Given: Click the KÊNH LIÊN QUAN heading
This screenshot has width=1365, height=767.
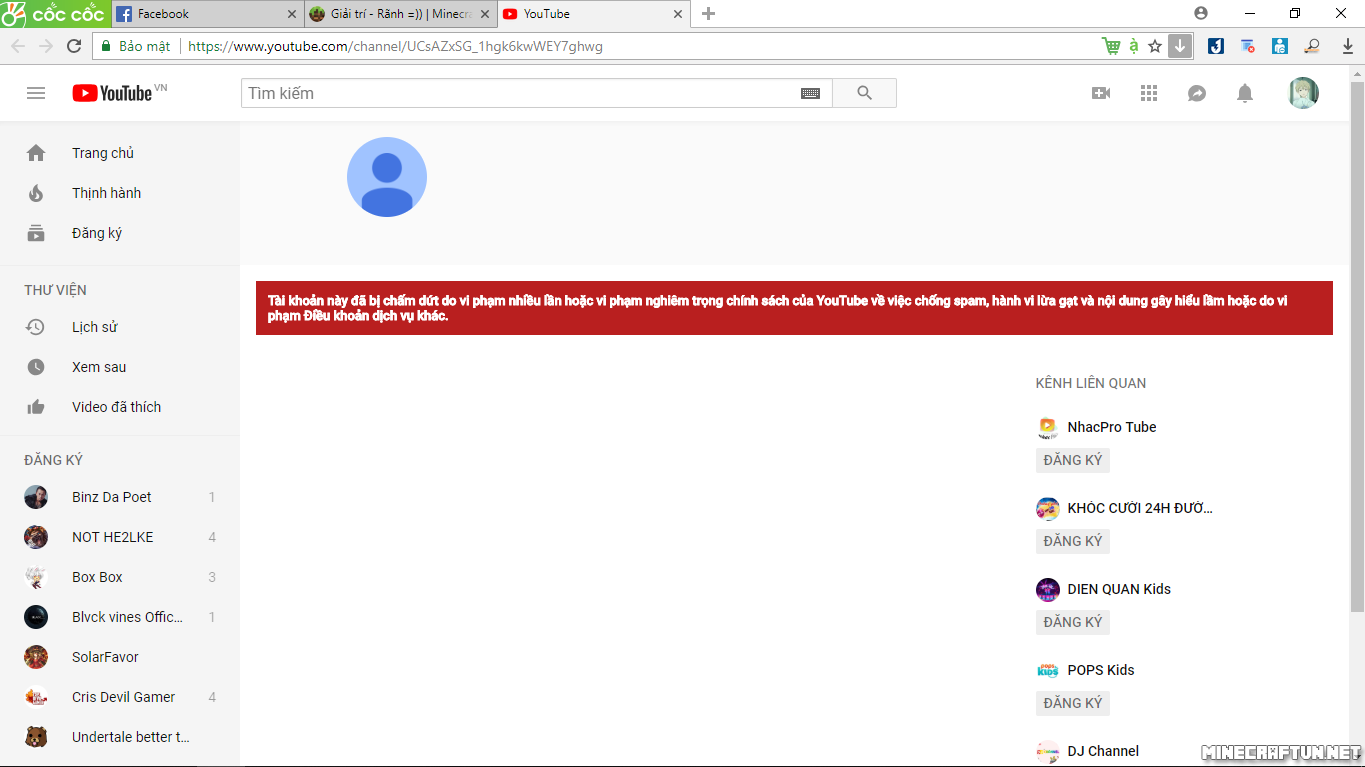Looking at the screenshot, I should tap(1091, 383).
